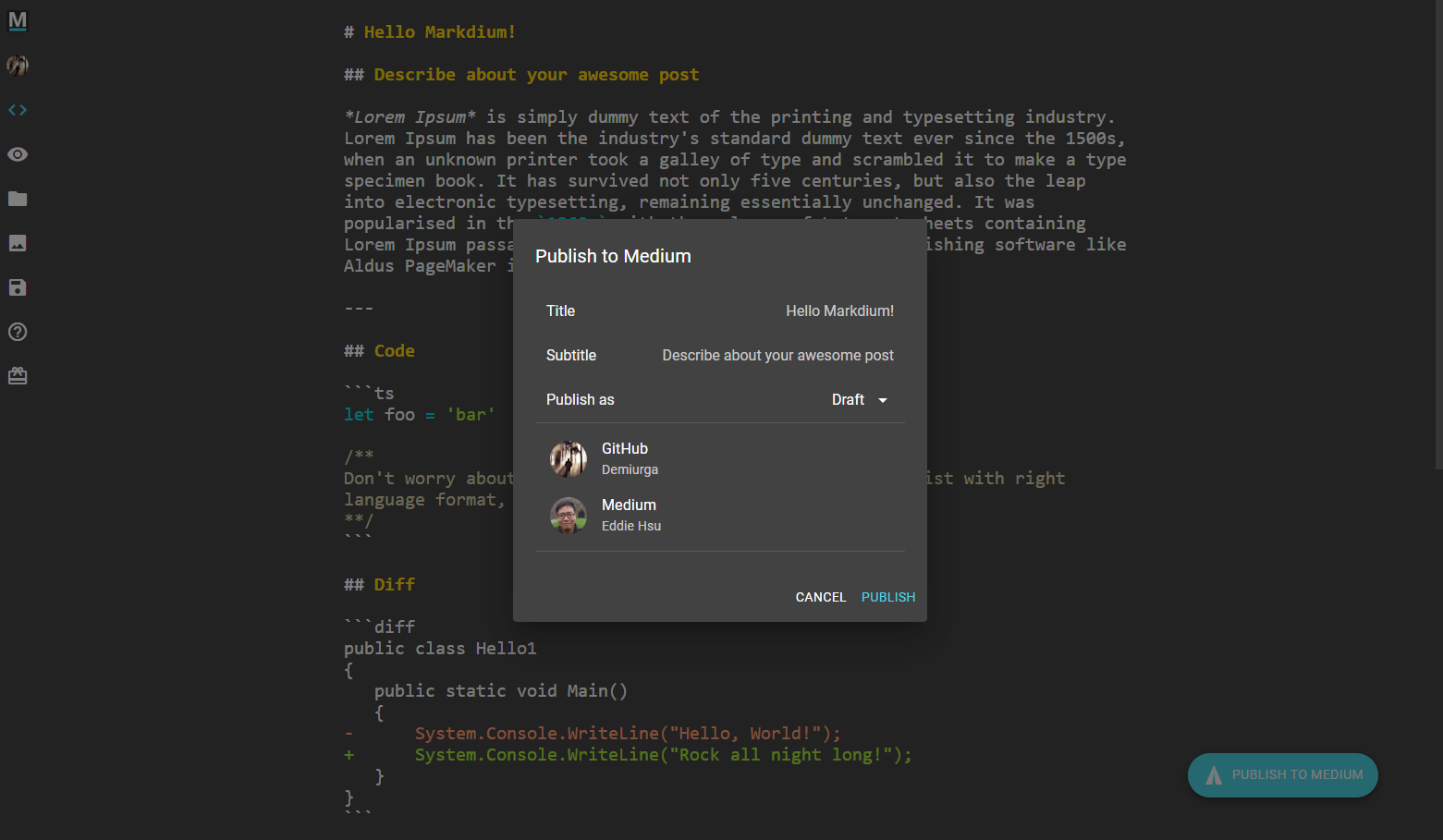Viewport: 1443px width, 840px height.
Task: Open the folder icon in the sidebar
Action: pyautogui.click(x=18, y=199)
